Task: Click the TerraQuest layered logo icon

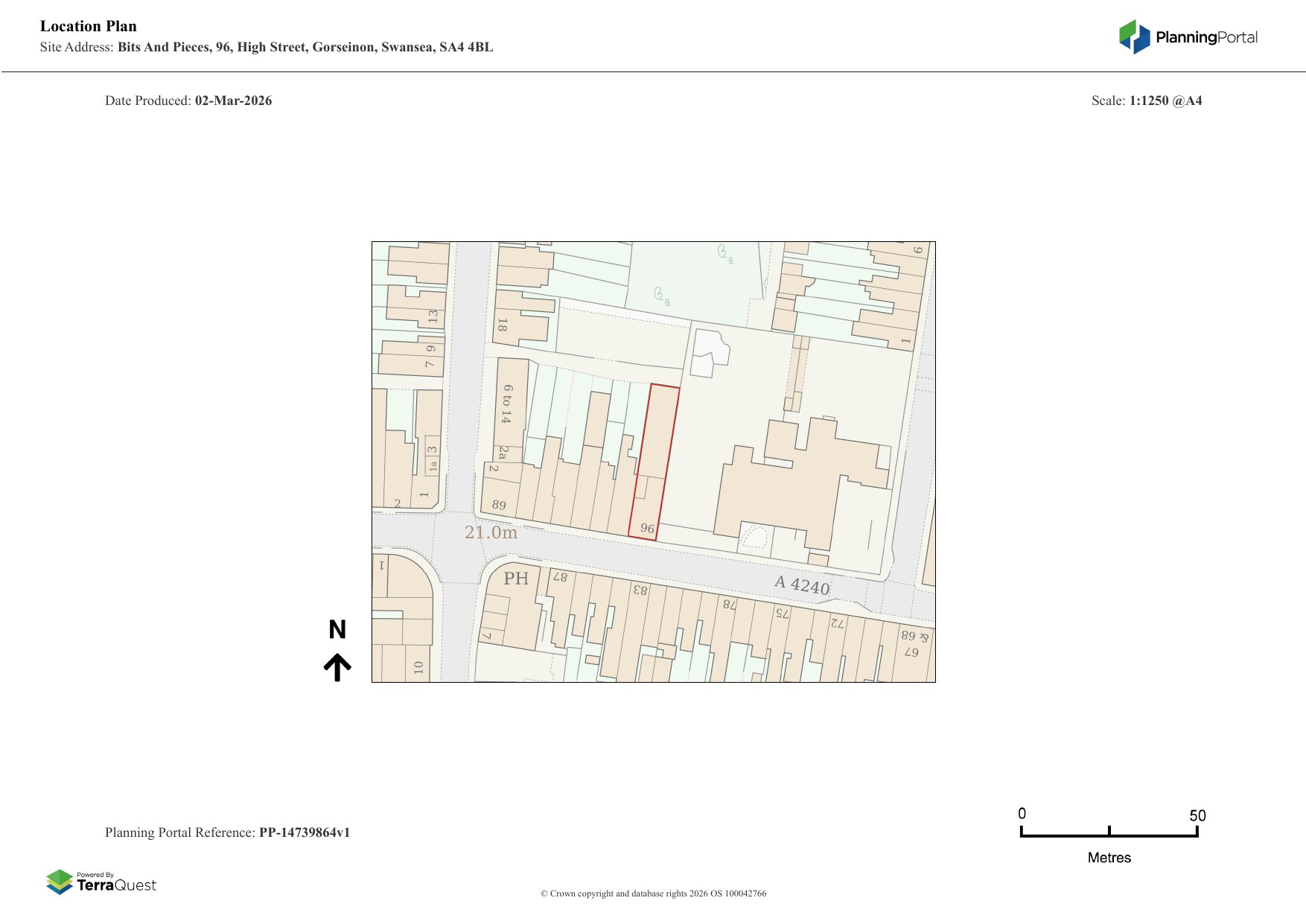Action: pos(60,882)
